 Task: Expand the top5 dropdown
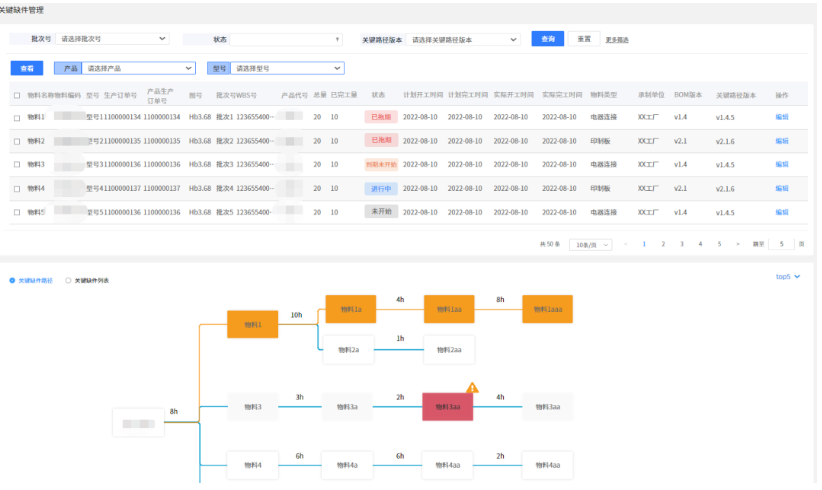point(788,277)
